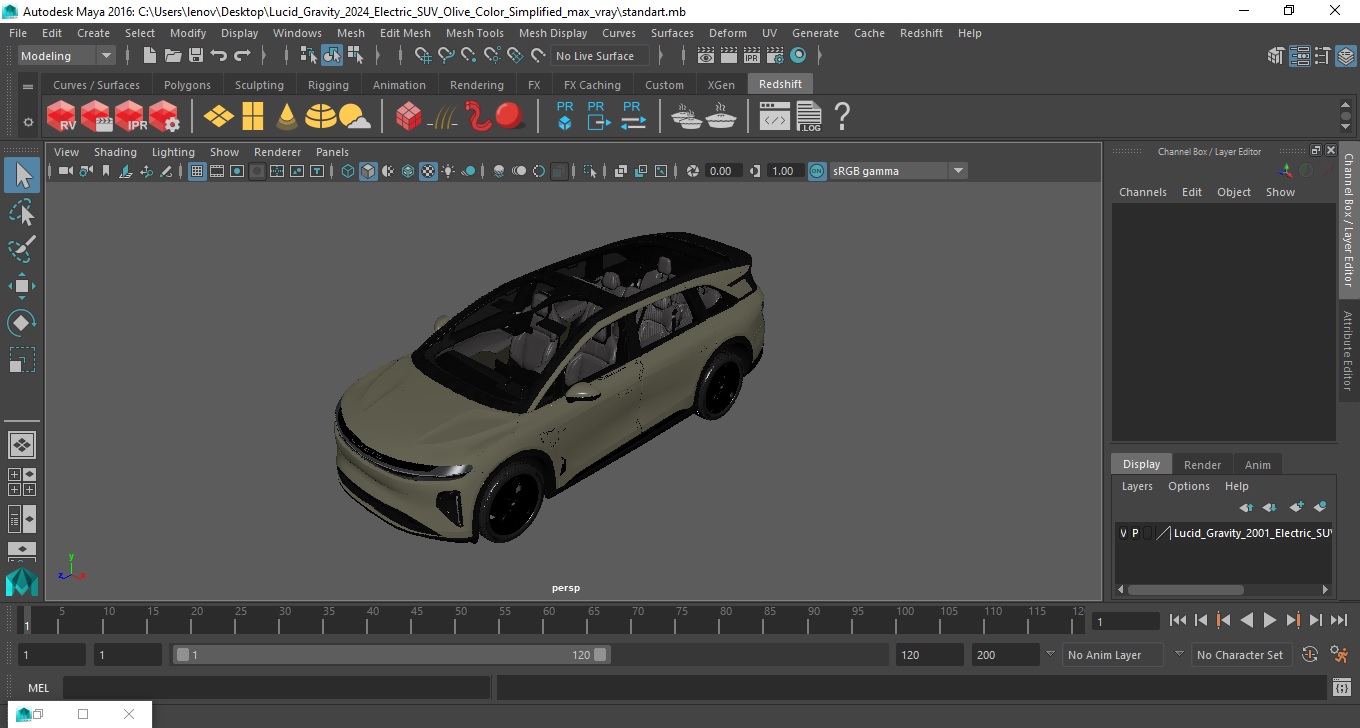The height and width of the screenshot is (728, 1360).
Task: Click the redo arrow icon
Action: [242, 56]
